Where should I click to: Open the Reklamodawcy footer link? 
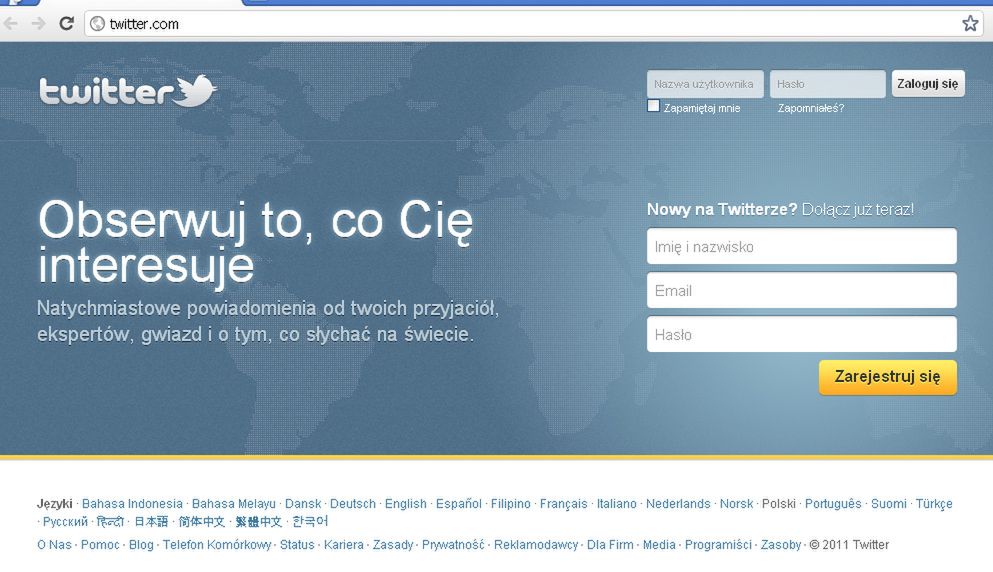click(x=536, y=545)
